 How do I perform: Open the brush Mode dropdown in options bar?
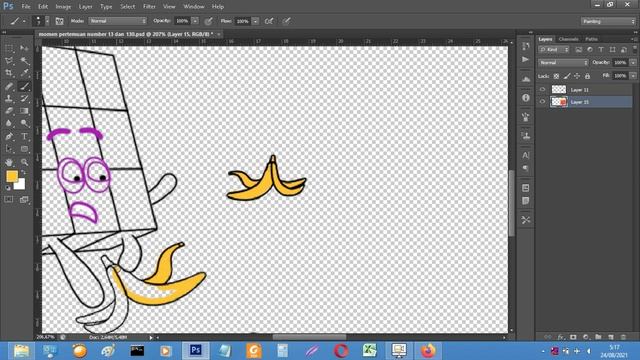118,21
